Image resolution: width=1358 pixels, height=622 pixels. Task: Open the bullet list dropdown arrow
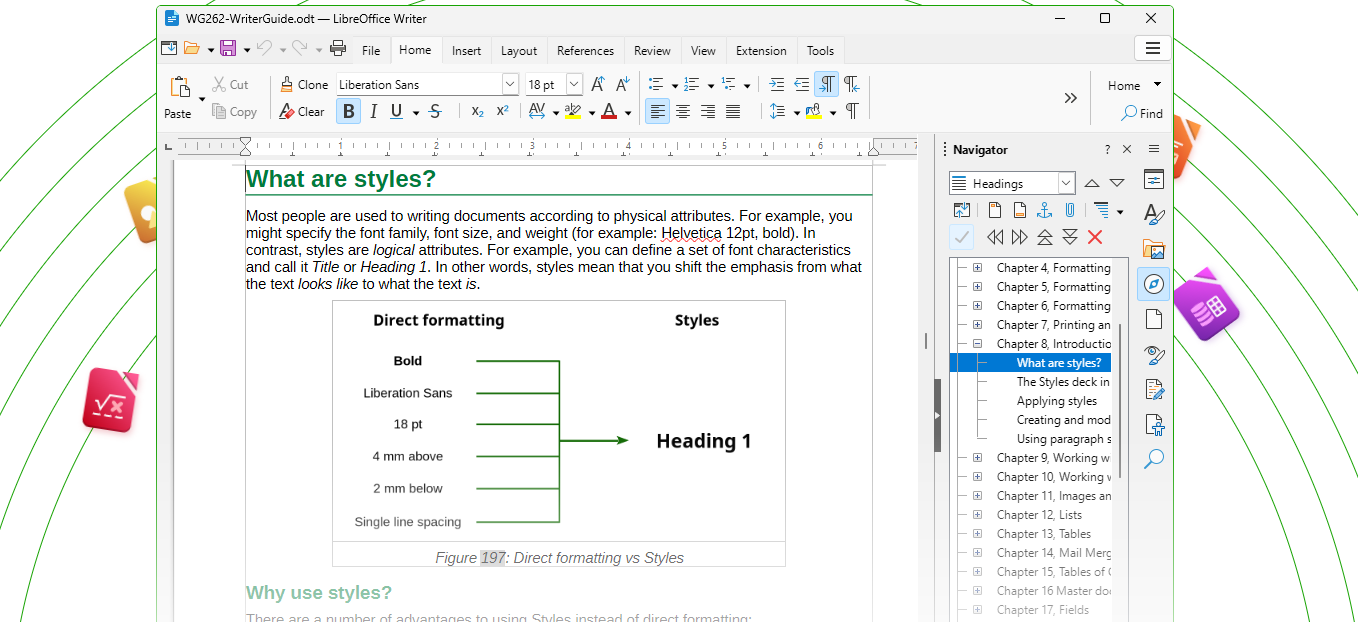(x=675, y=85)
